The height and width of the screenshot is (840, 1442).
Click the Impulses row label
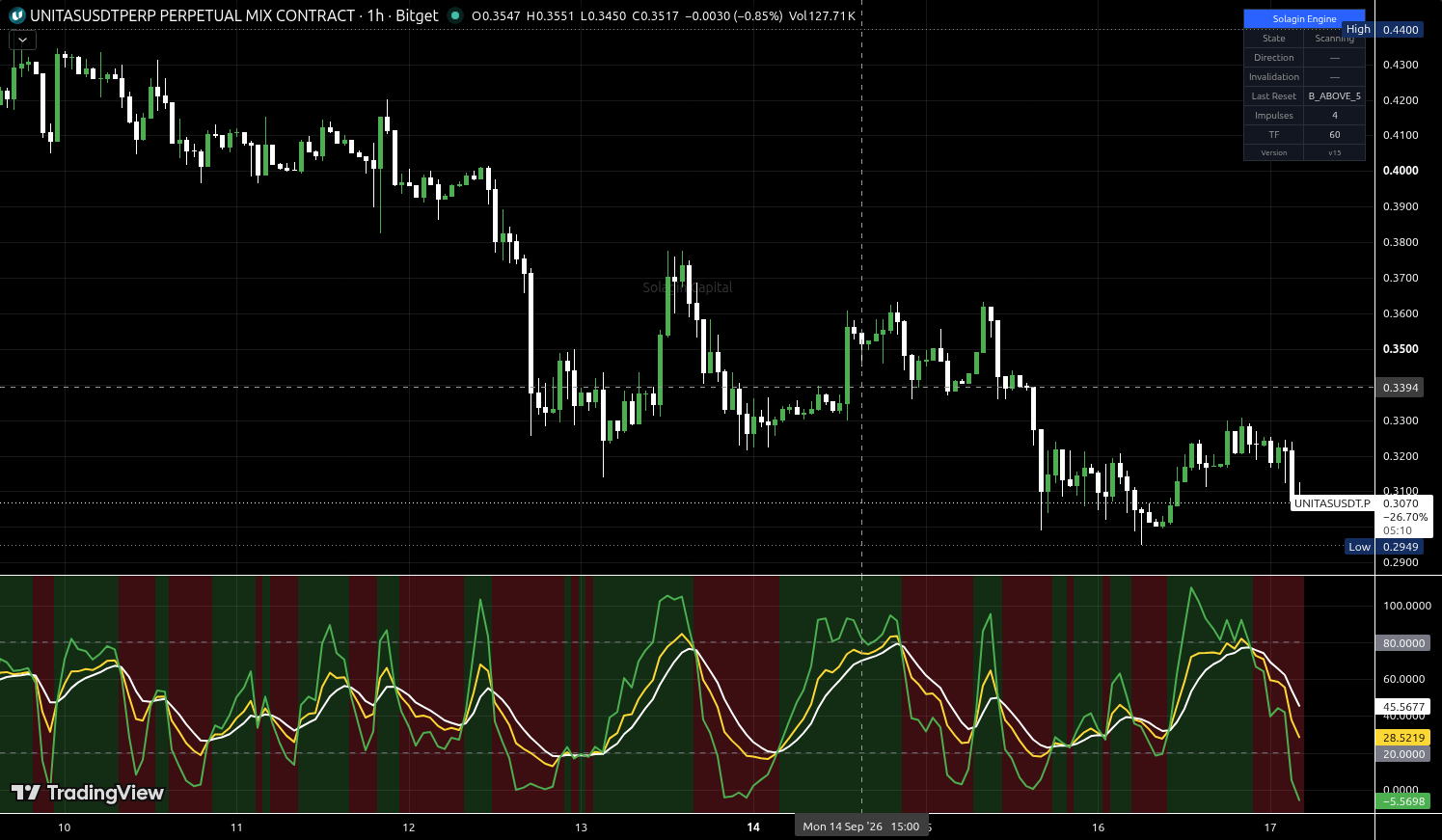click(1273, 116)
